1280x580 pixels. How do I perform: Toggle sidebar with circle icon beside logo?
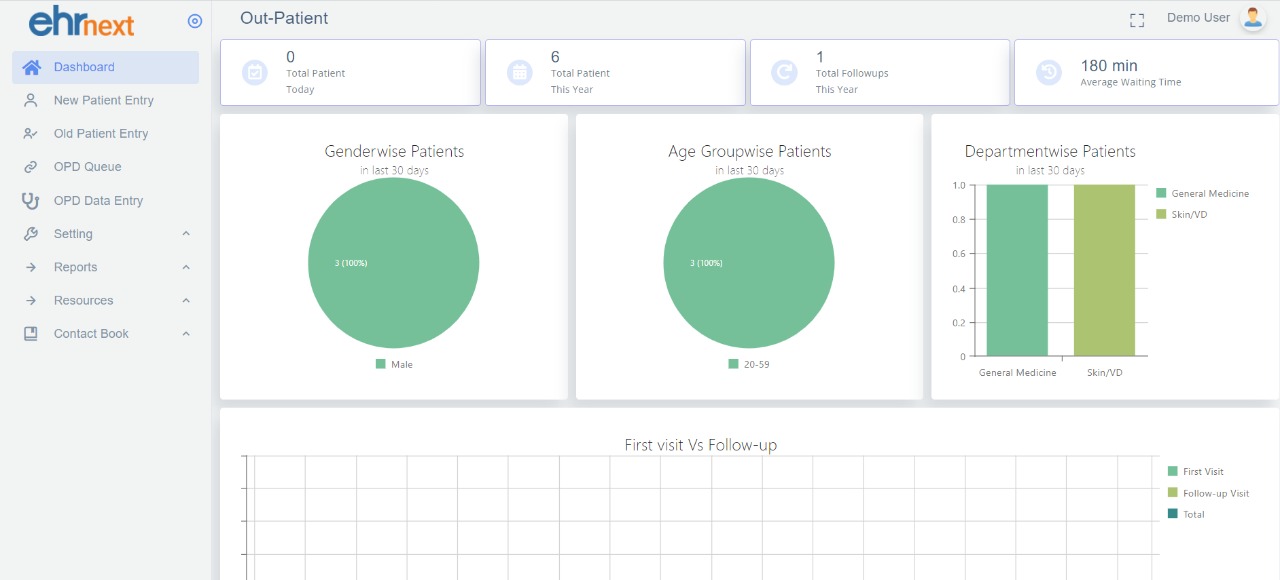click(195, 21)
